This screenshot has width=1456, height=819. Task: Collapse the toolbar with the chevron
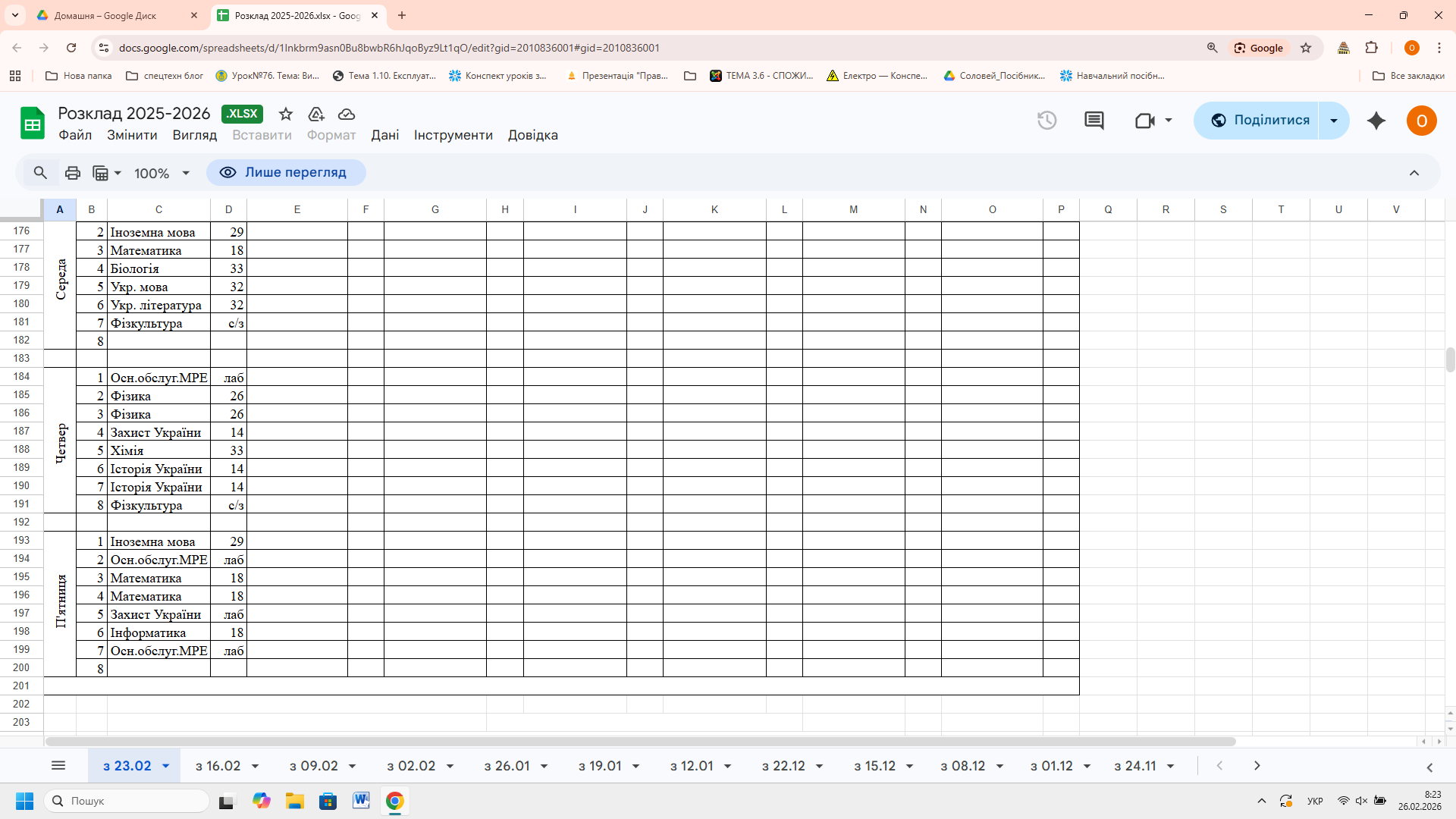[1414, 173]
